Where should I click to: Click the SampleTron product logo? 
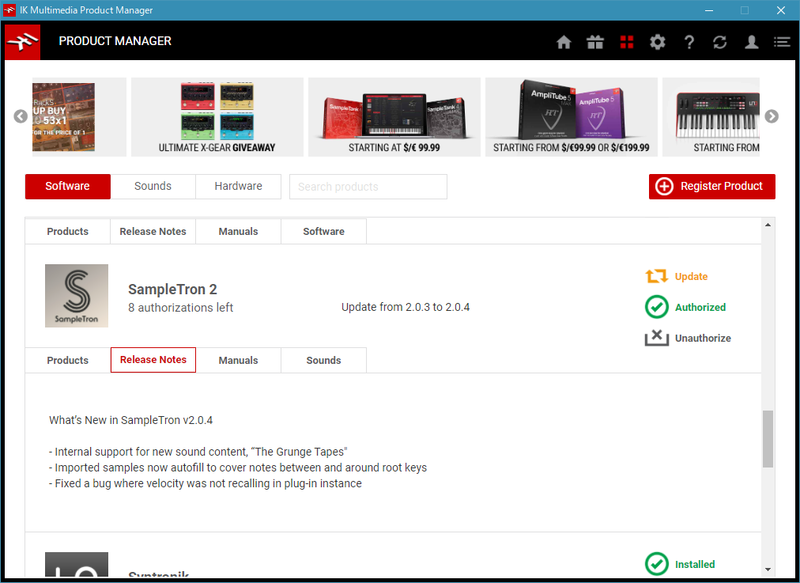(77, 295)
